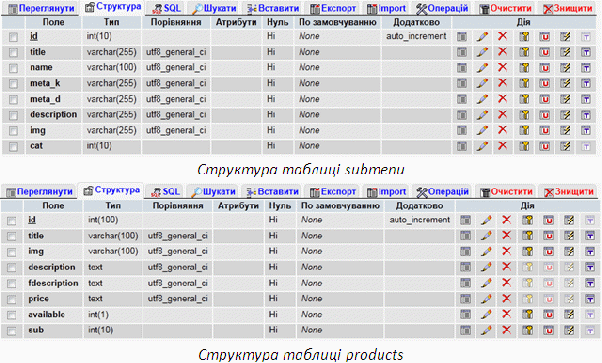Viewport: 602px width, 363px height.
Task: Switch to the Експорт tab in products table
Action: pyautogui.click(x=333, y=191)
